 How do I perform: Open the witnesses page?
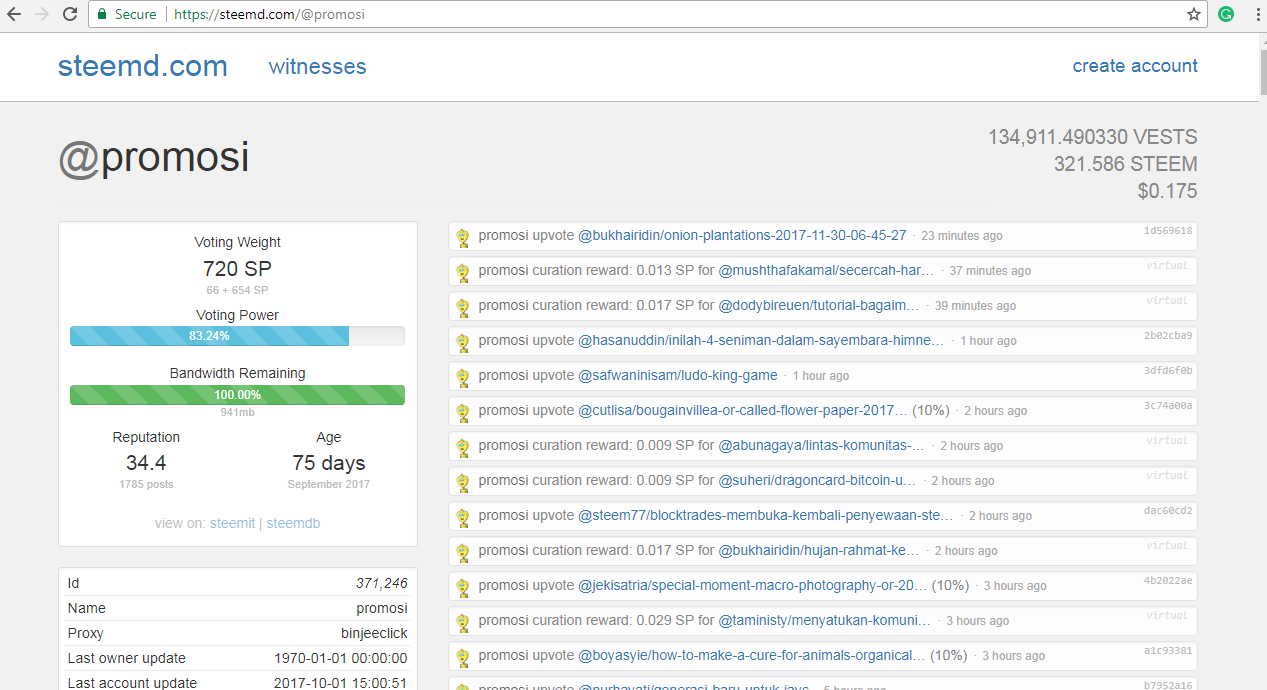pyautogui.click(x=317, y=67)
